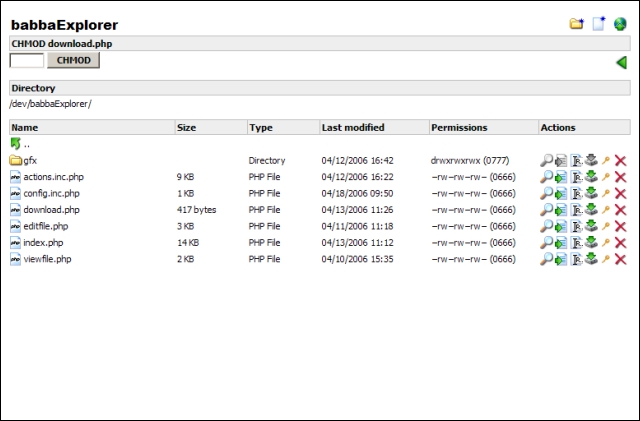Viewport: 640px width, 421px height.
Task: Click rename icon for download.php
Action: (576, 210)
